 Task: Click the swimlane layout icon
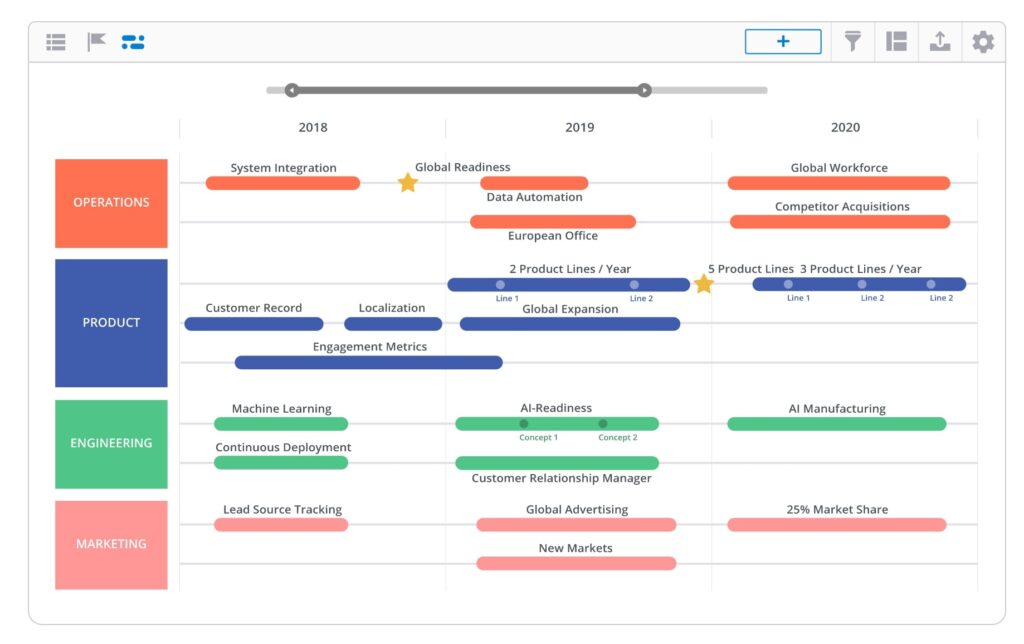point(895,41)
